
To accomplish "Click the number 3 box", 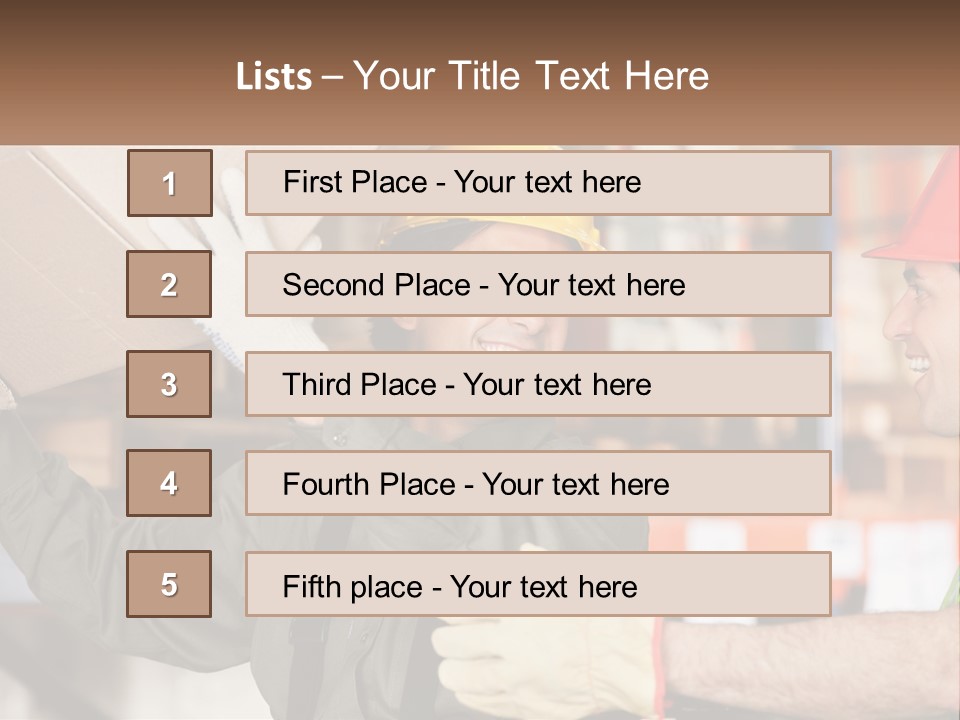I will pos(169,384).
